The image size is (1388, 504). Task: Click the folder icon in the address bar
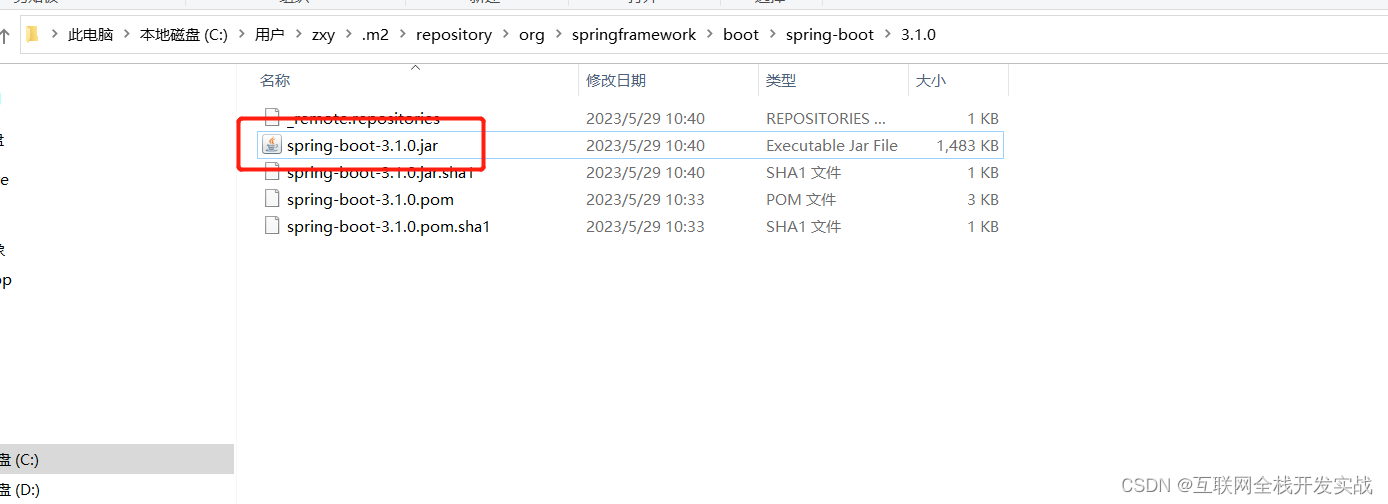32,35
